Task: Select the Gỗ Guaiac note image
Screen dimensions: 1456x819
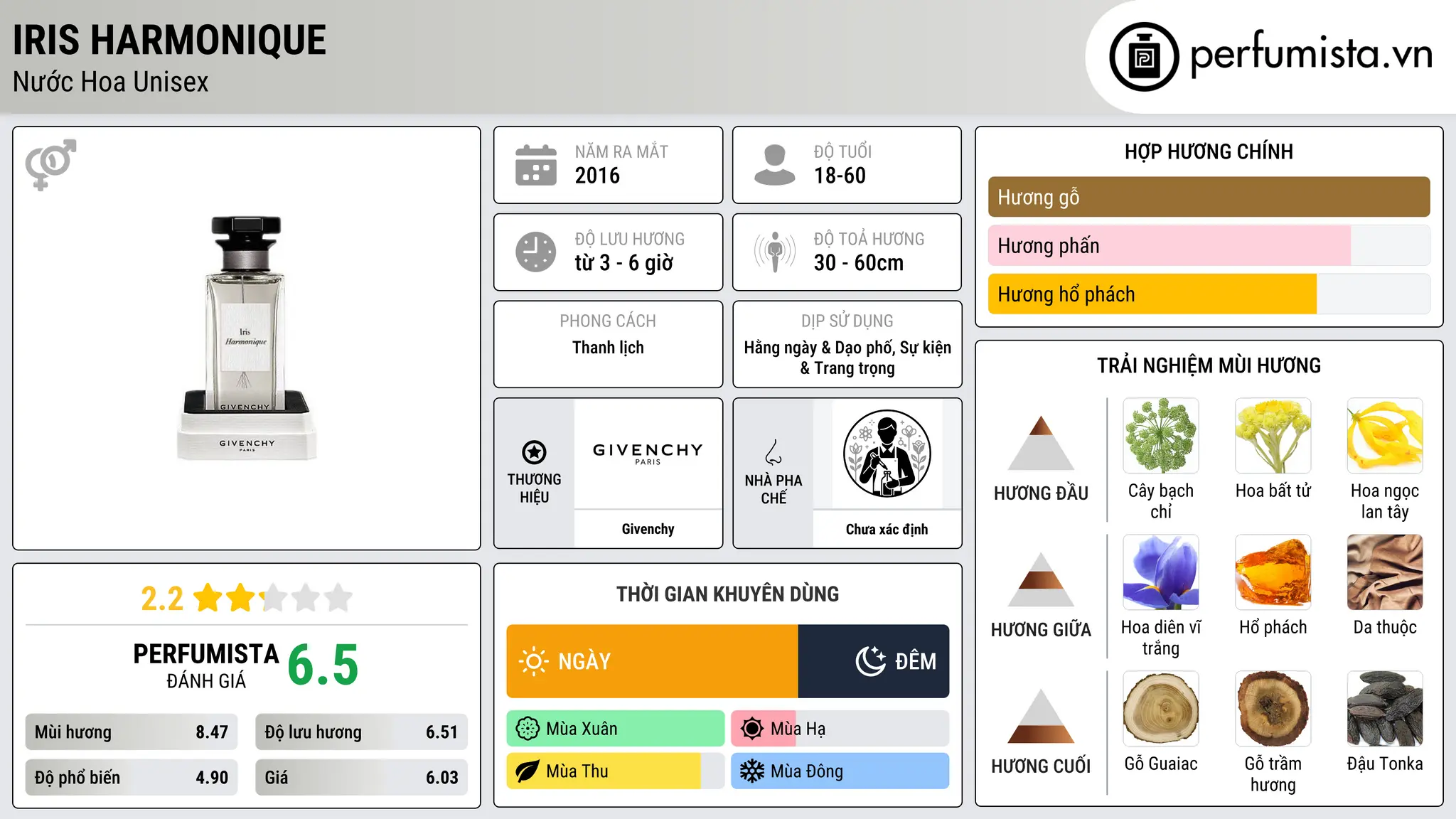Action: (x=1161, y=709)
